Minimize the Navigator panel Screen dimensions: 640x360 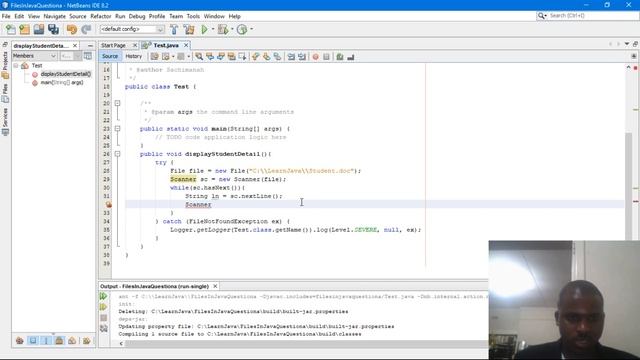click(x=90, y=46)
